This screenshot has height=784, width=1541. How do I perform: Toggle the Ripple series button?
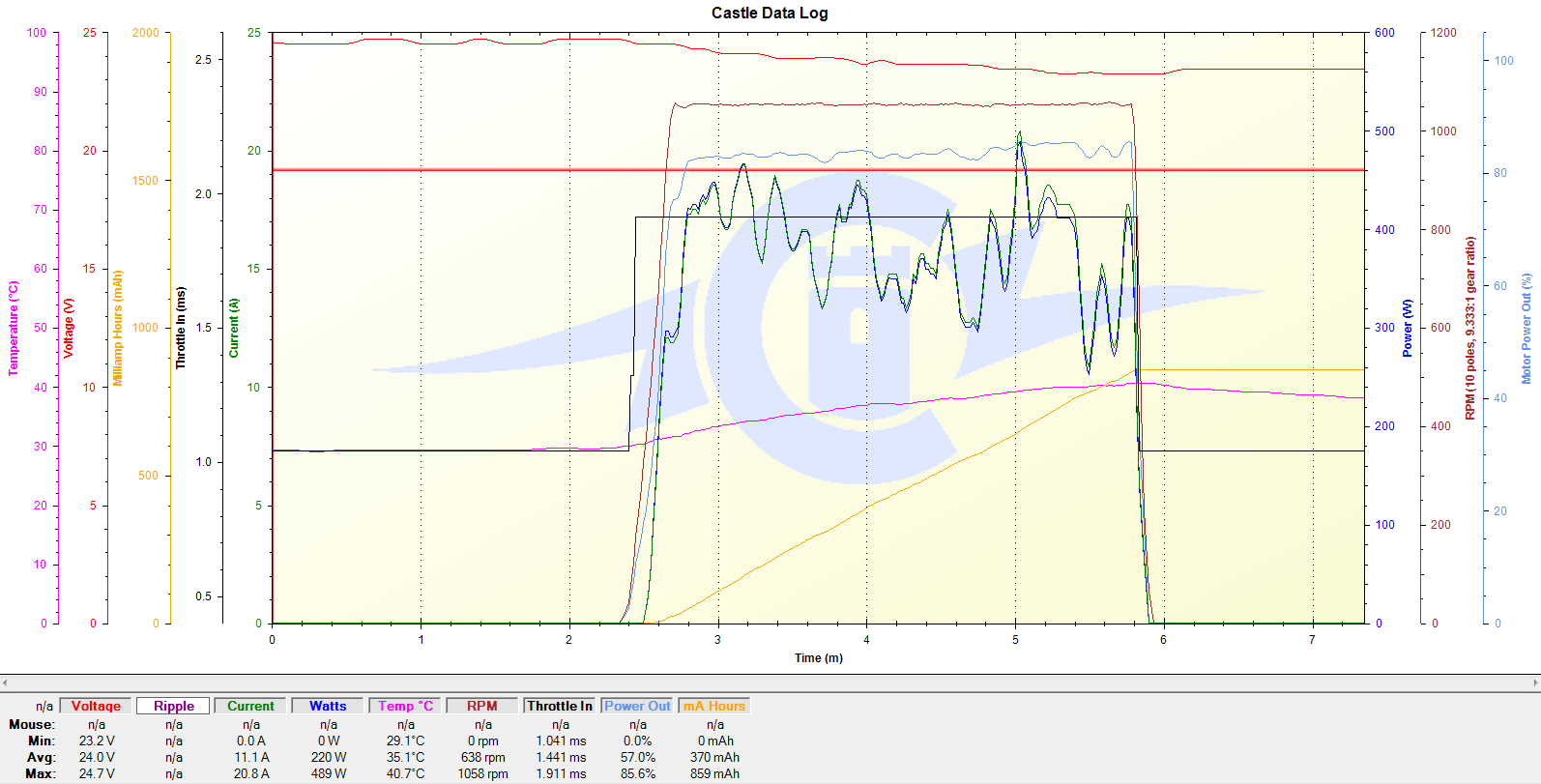pyautogui.click(x=173, y=706)
